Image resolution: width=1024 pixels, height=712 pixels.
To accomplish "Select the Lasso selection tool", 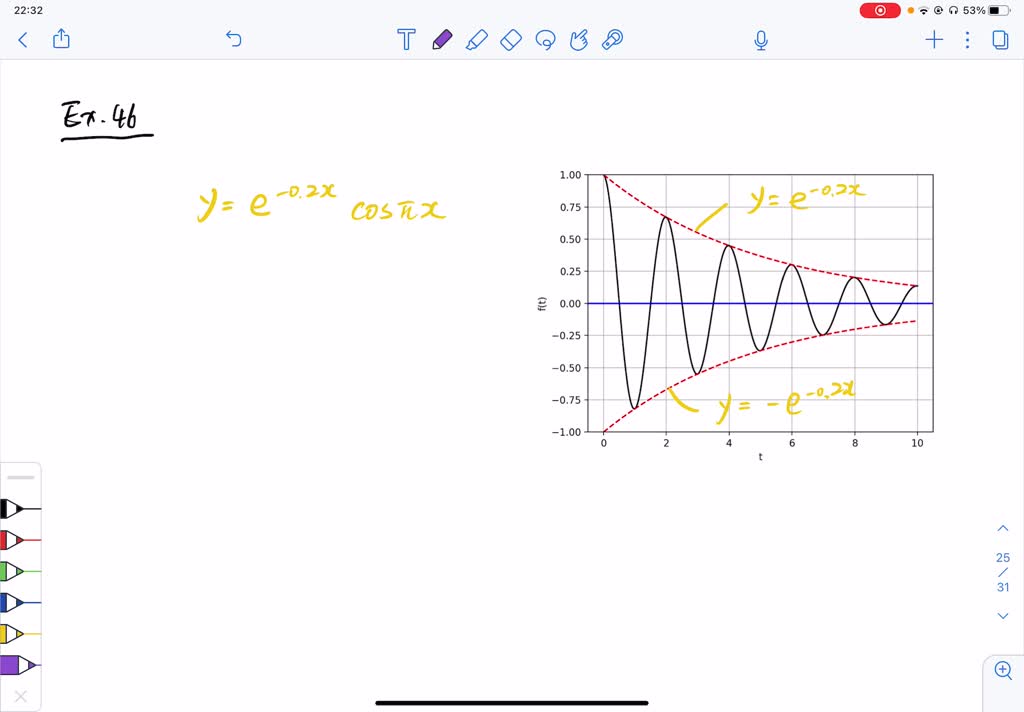I will [545, 40].
